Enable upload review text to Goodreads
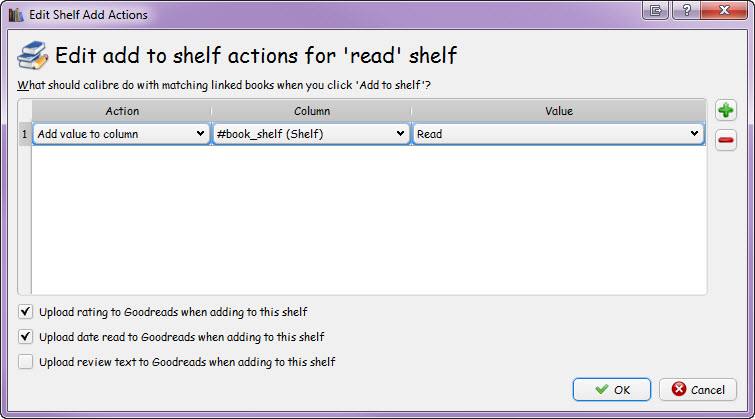 click(26, 362)
